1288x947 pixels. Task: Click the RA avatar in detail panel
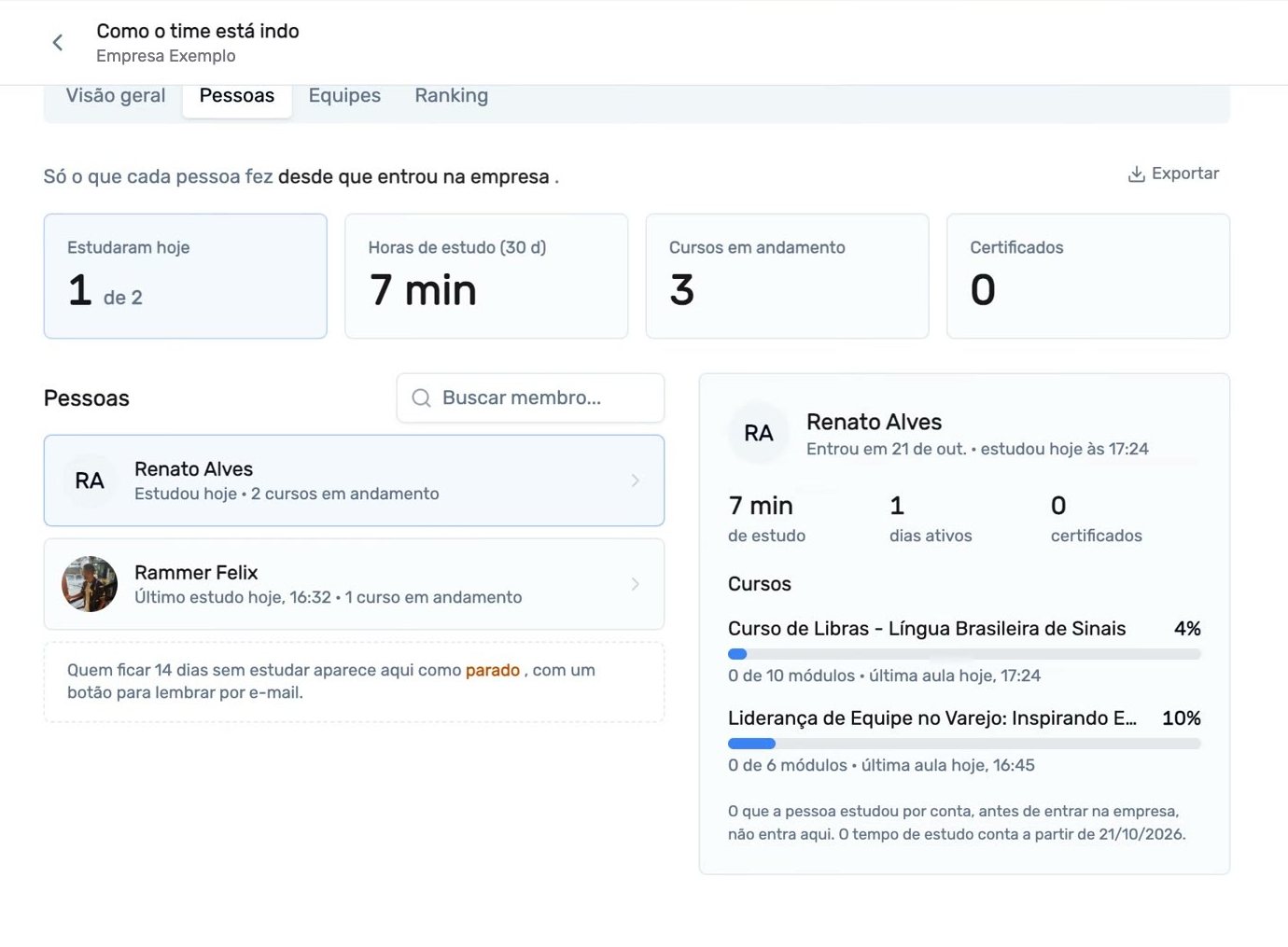pyautogui.click(x=758, y=433)
